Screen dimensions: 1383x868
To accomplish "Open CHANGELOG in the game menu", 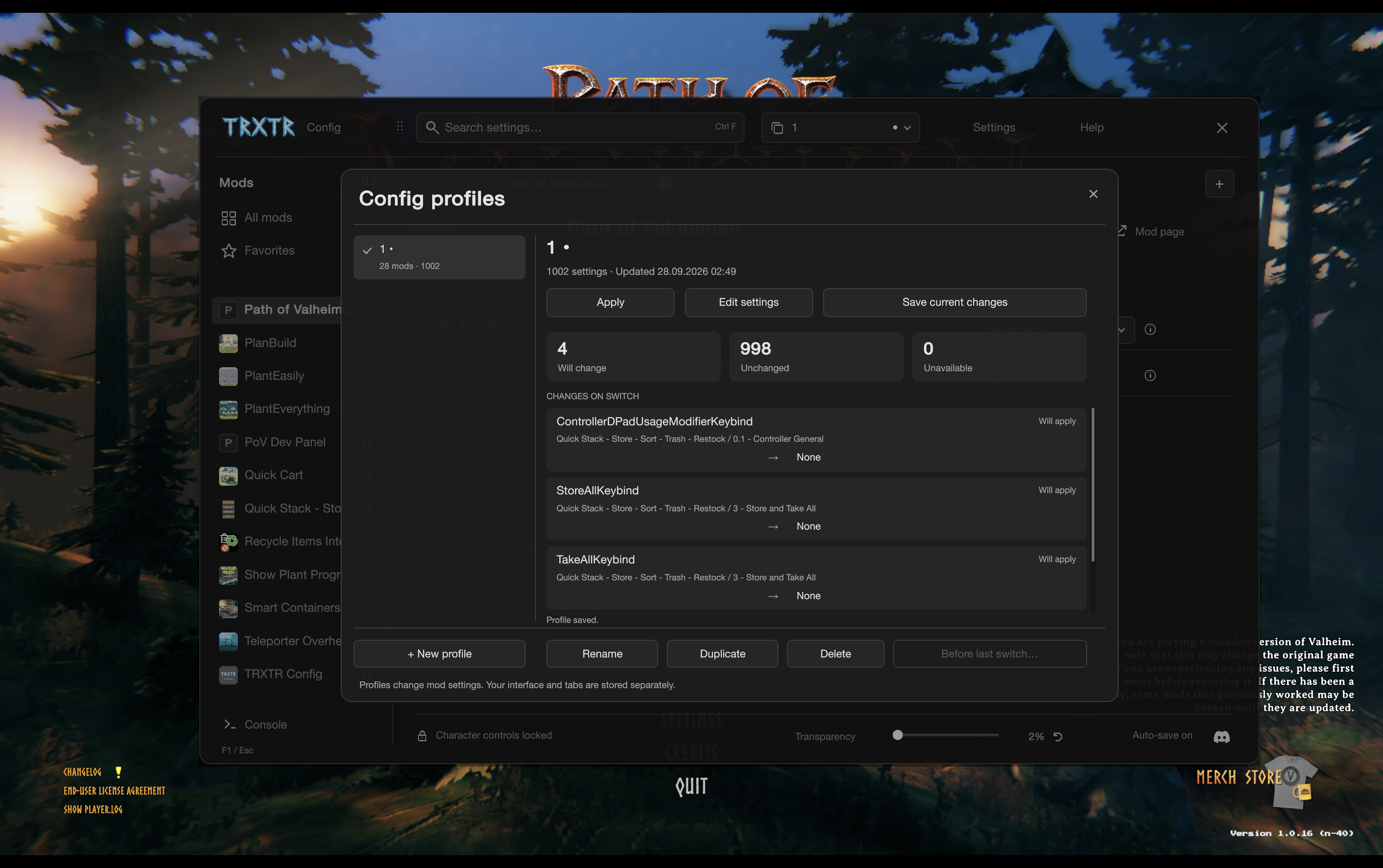I will point(82,772).
